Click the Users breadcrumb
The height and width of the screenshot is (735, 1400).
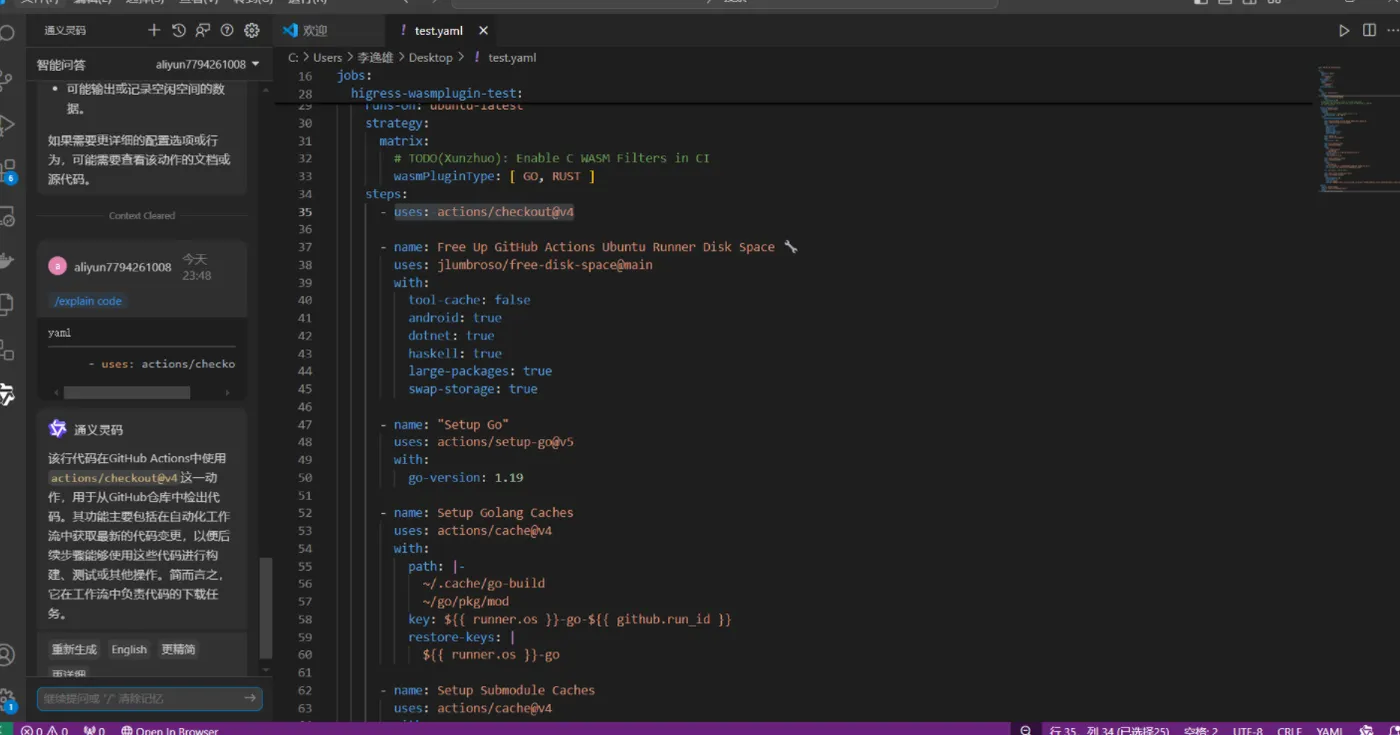point(327,57)
